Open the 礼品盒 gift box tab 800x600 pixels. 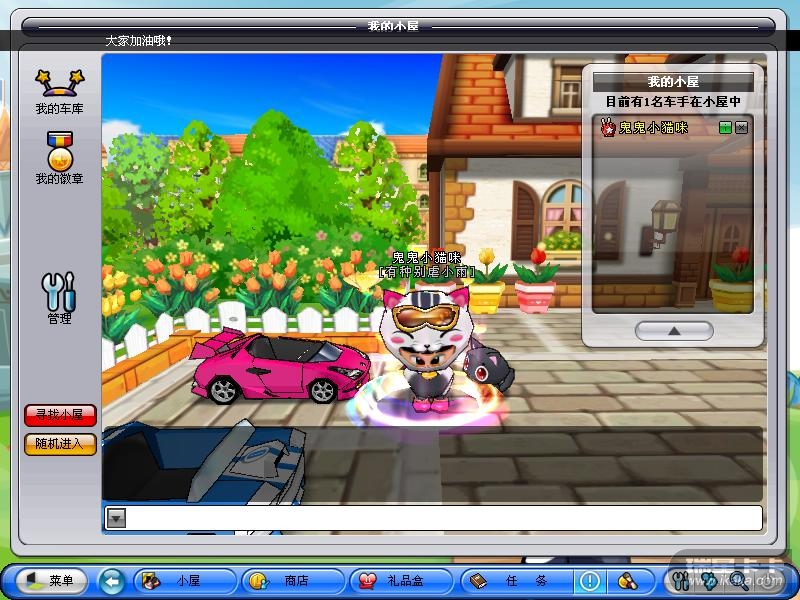(401, 581)
